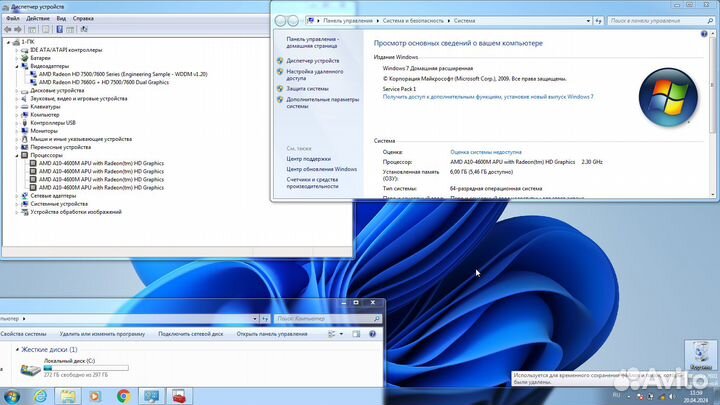Screen dimensions: 720x405
Task: Click Удалить или изменить программу button
Action: [x=101, y=333]
